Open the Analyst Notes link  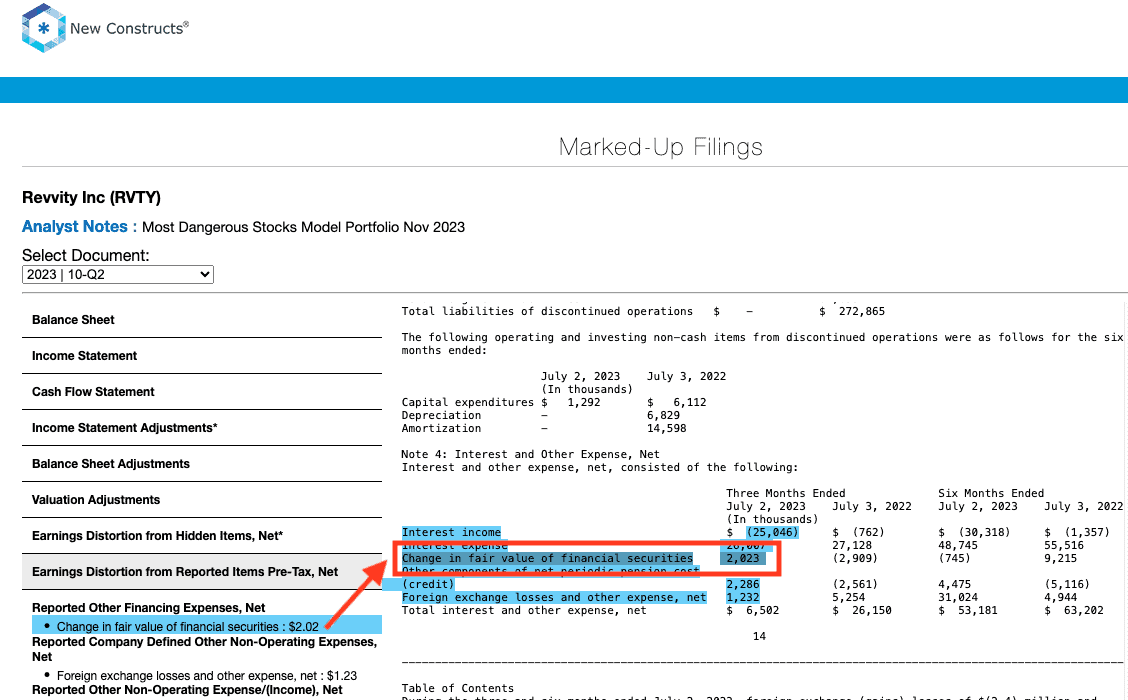(79, 227)
